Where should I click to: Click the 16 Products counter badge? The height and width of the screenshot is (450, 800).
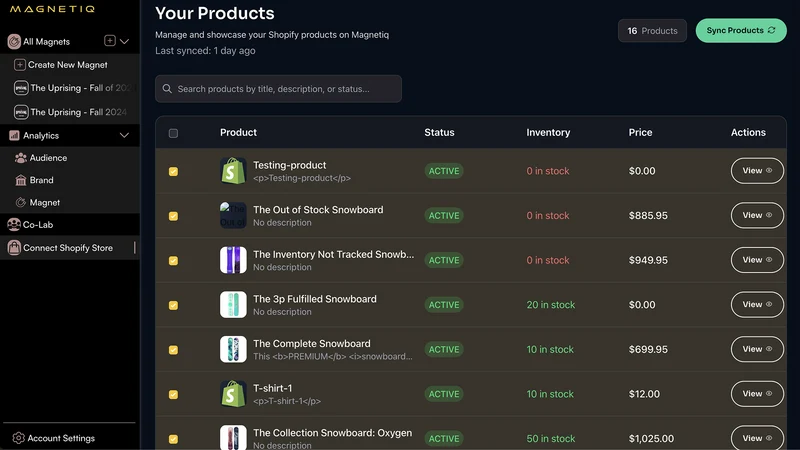click(x=652, y=31)
